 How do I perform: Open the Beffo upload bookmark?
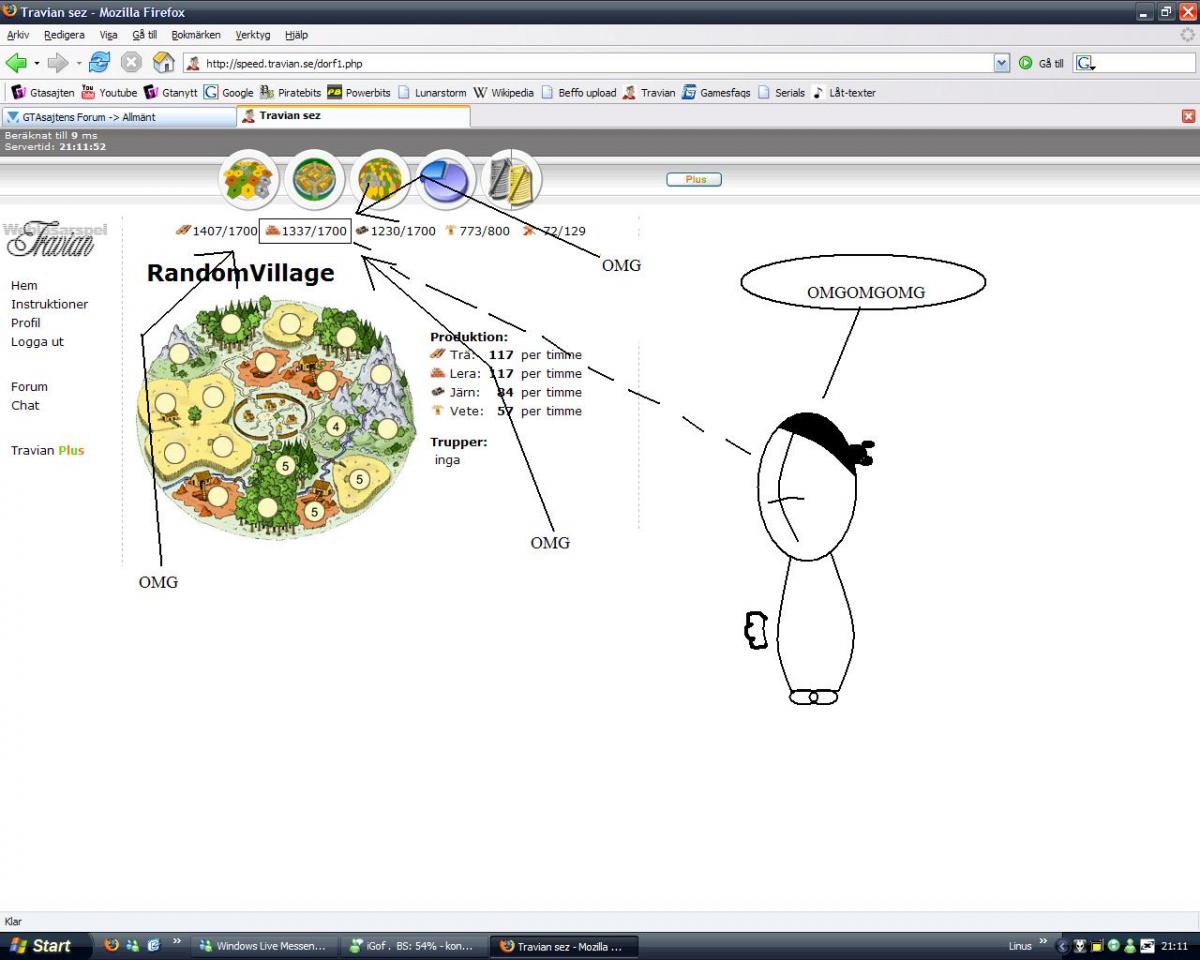(x=579, y=93)
